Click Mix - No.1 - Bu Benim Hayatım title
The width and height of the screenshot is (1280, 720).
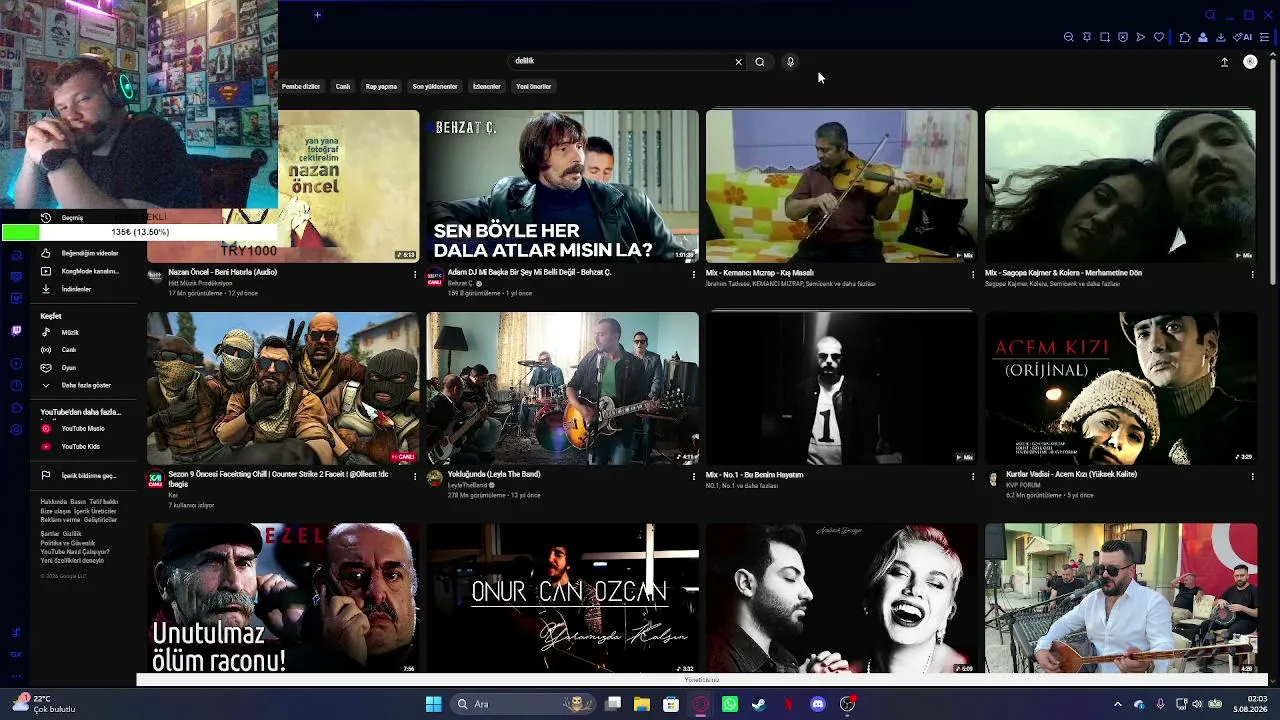pos(755,475)
